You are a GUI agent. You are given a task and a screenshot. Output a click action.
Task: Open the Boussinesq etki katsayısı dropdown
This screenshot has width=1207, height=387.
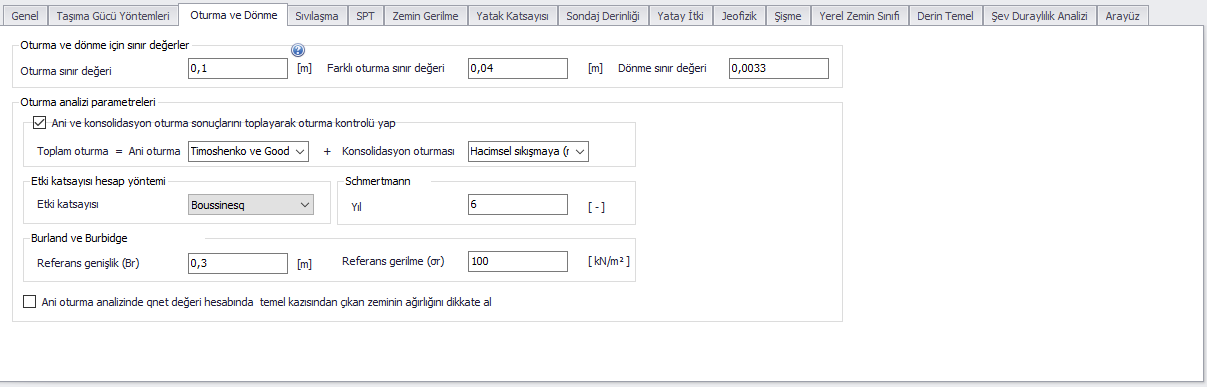click(x=251, y=204)
